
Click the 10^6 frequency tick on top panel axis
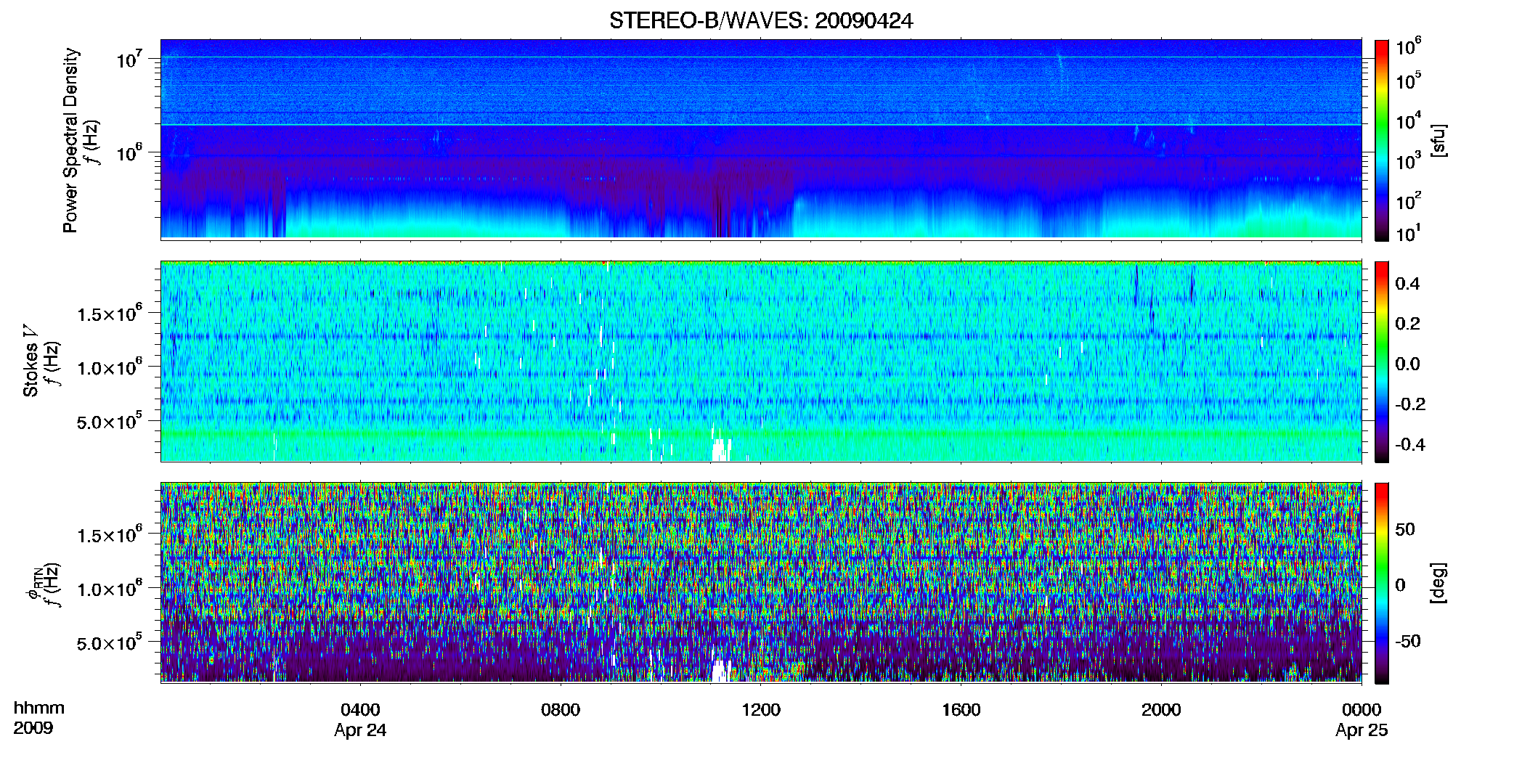[x=129, y=153]
